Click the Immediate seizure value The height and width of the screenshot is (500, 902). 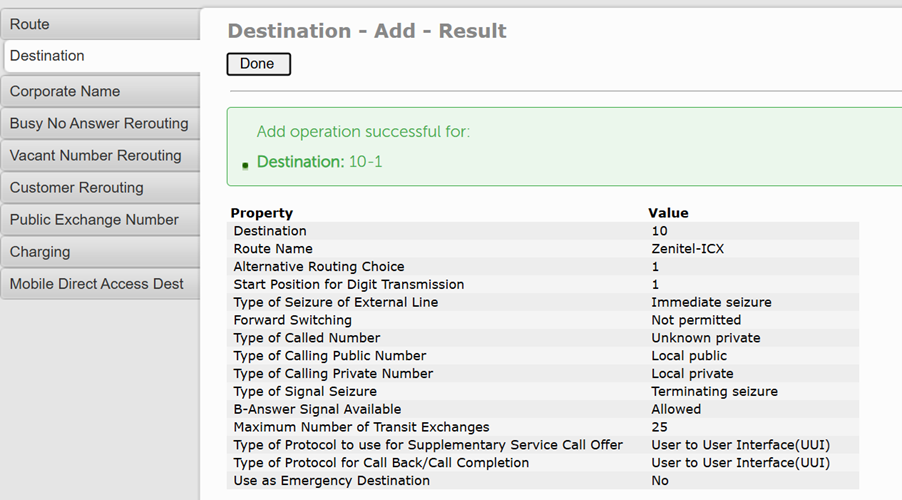[x=711, y=302]
